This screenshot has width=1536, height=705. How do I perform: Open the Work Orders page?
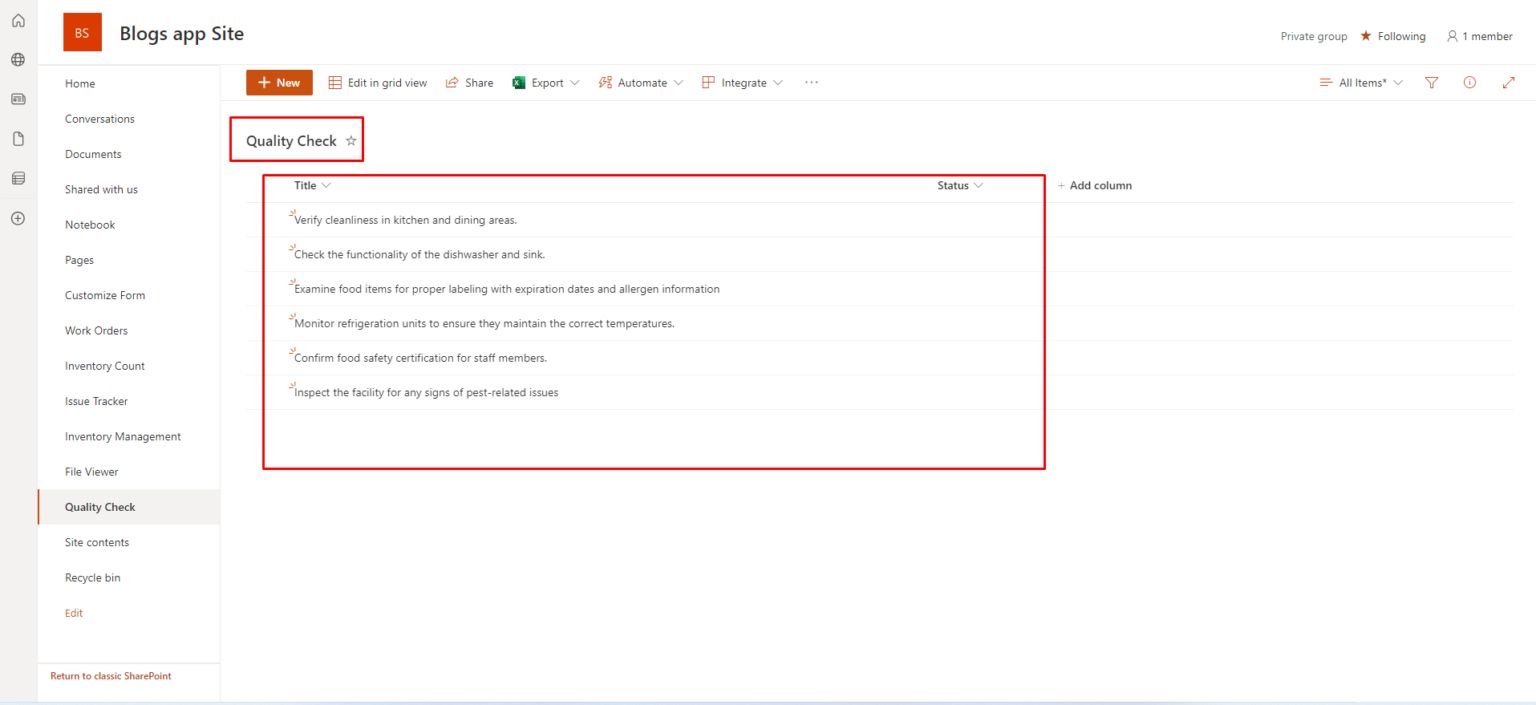[x=96, y=330]
